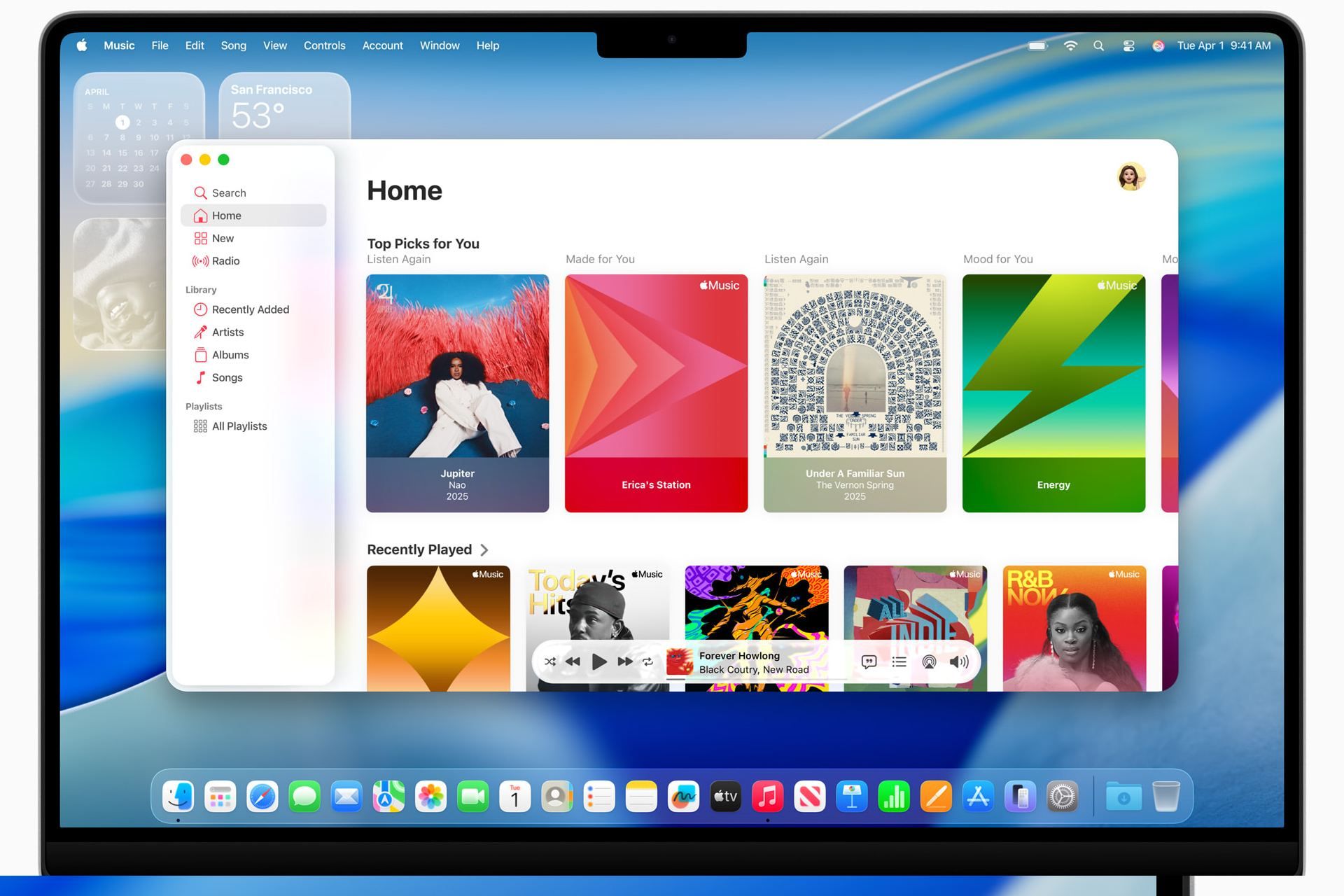This screenshot has width=1344, height=896.
Task: Open Apple News from the Dock
Action: [x=810, y=797]
